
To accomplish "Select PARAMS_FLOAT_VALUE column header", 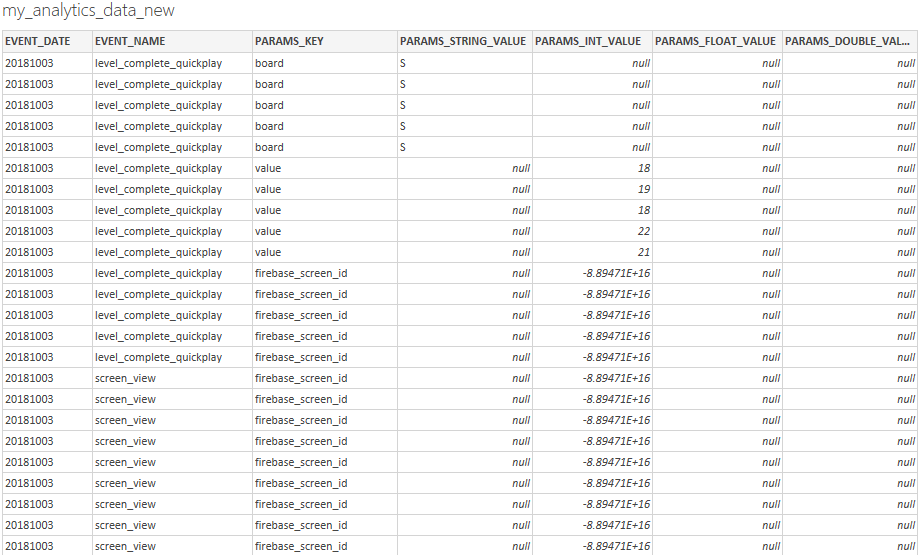I will (715, 41).
